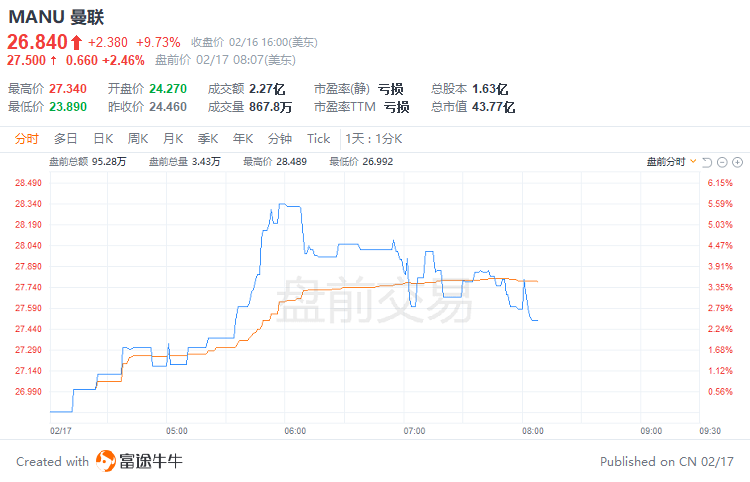Image resolution: width=750 pixels, height=482 pixels.
Task: Switch to the Tick tab
Action: [x=318, y=139]
